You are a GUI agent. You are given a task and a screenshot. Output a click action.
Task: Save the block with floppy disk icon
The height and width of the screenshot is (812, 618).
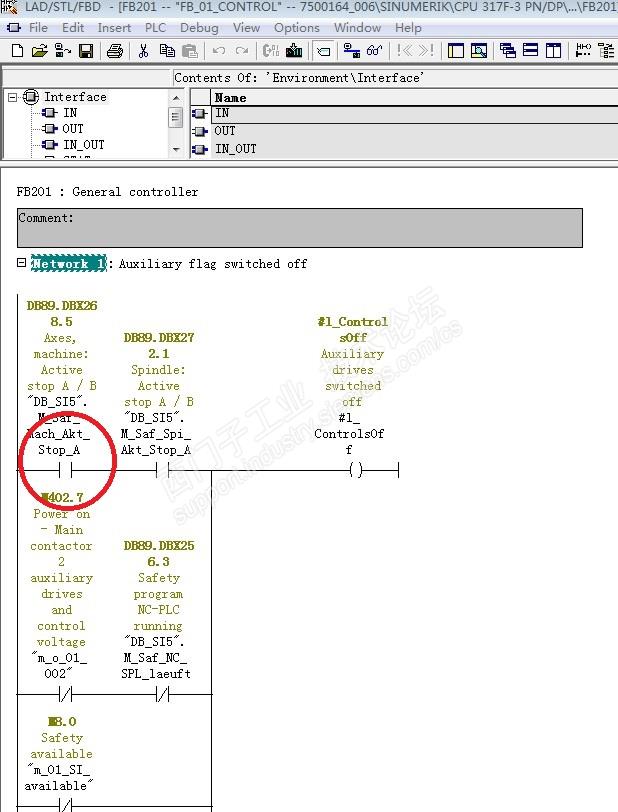pos(86,51)
